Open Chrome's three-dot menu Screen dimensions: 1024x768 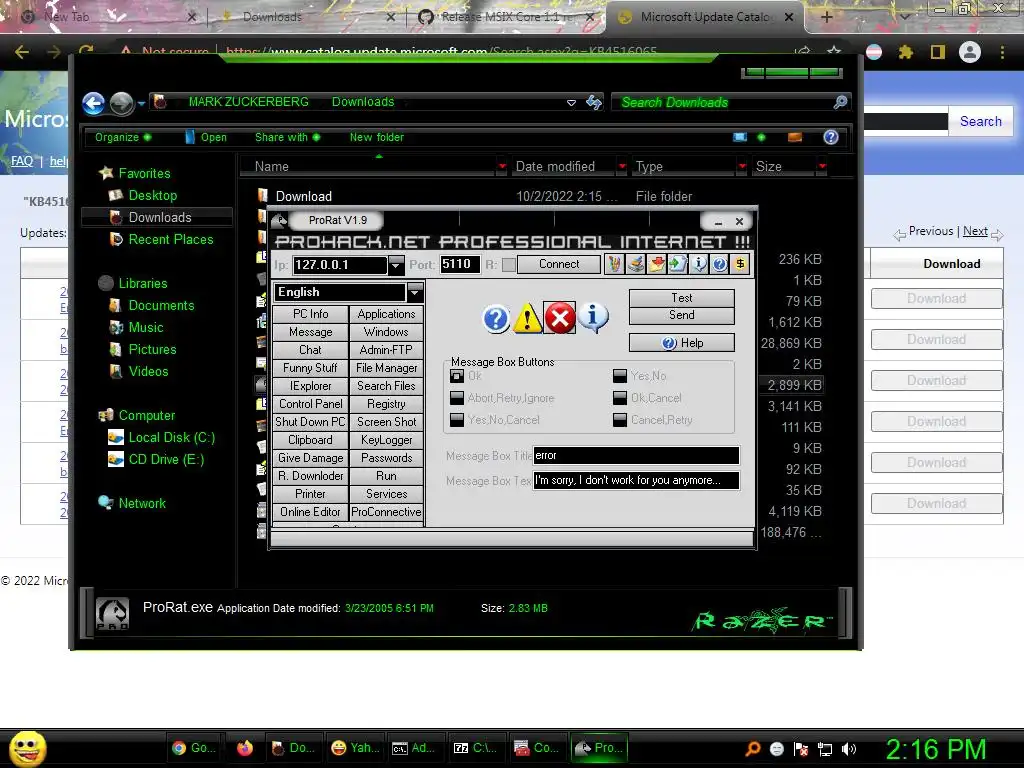(1002, 52)
